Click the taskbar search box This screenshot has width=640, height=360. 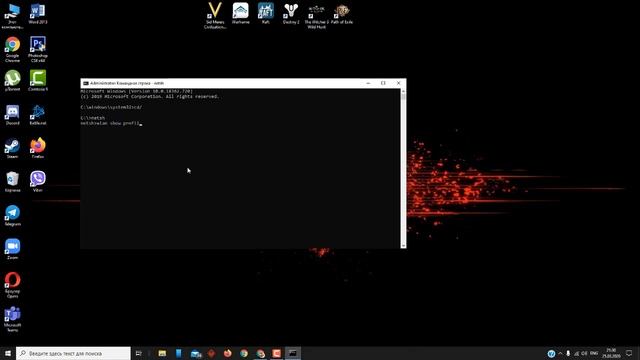(x=73, y=353)
